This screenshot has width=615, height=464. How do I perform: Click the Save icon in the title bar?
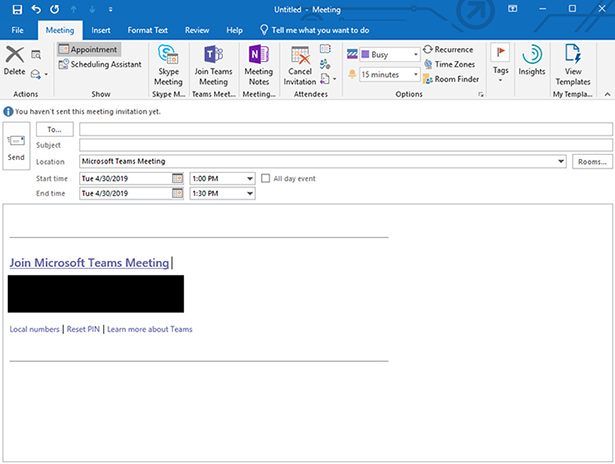pyautogui.click(x=18, y=9)
